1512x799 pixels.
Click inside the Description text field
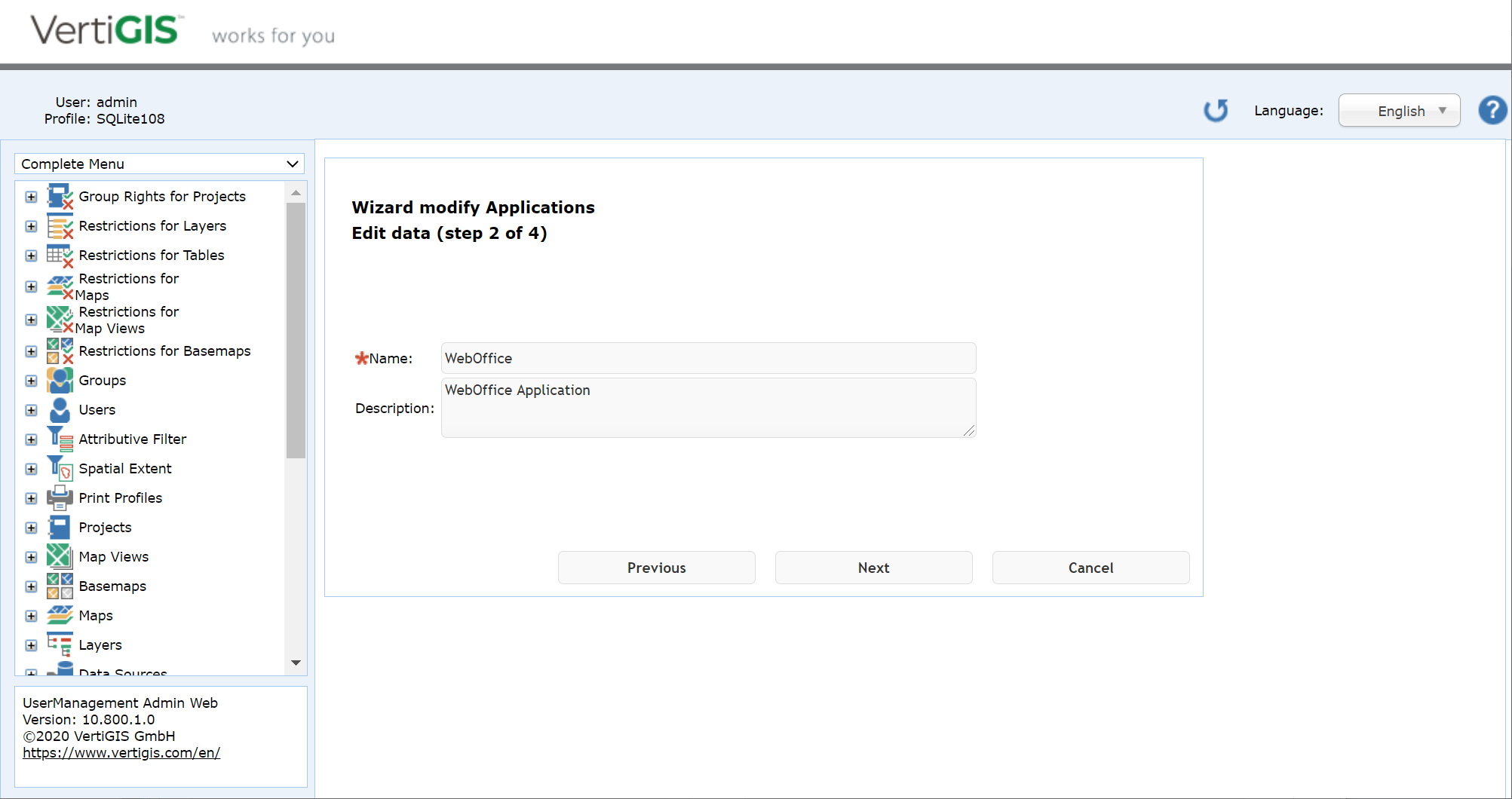click(x=707, y=407)
